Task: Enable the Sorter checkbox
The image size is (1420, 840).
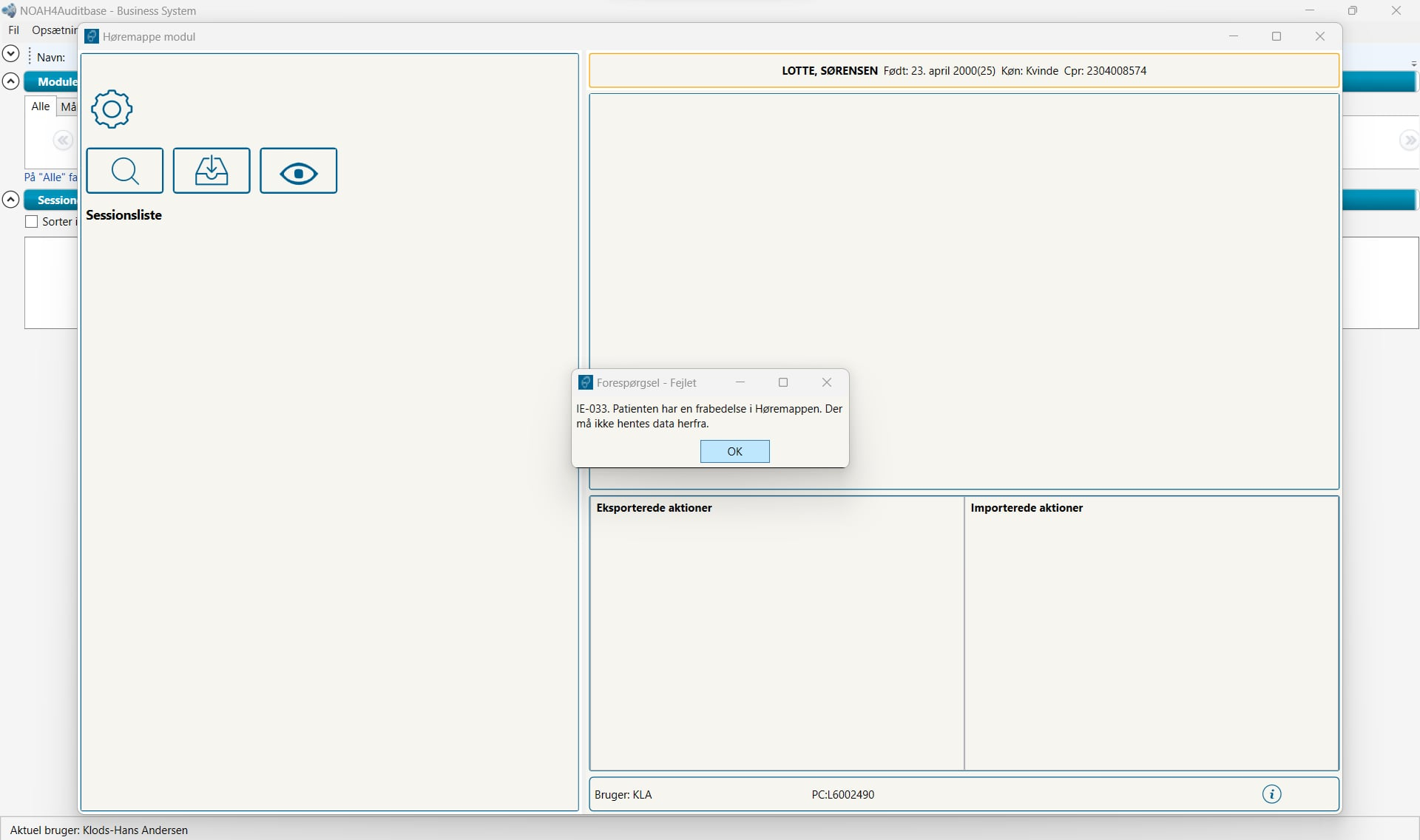Action: (32, 222)
